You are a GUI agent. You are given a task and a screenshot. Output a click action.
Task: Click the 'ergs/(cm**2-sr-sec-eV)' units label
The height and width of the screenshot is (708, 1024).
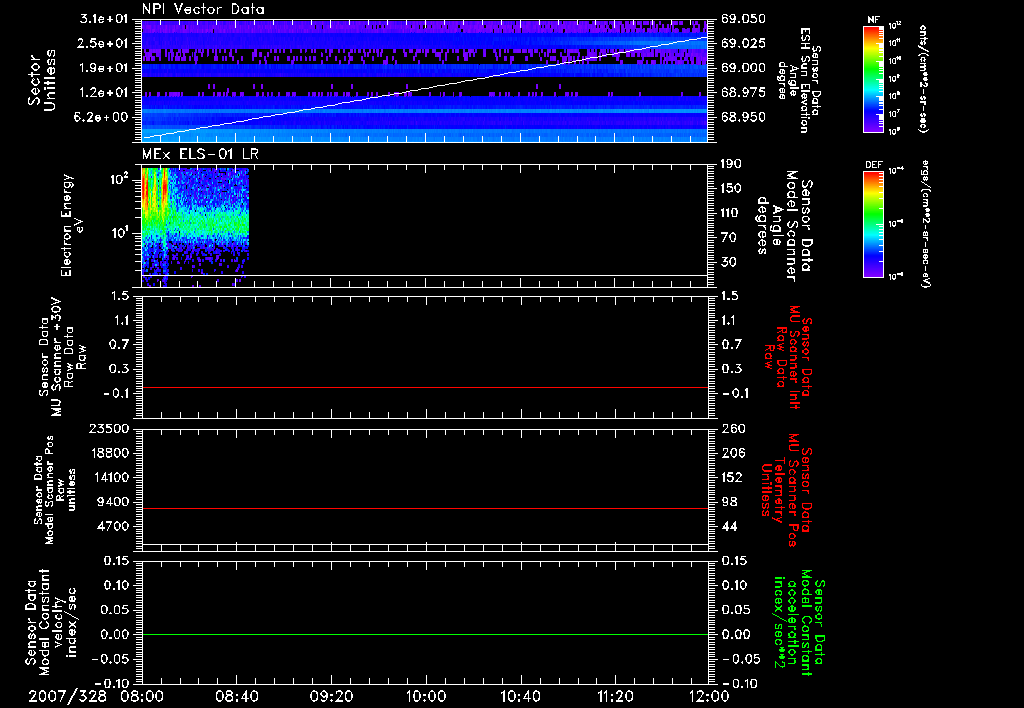point(926,223)
